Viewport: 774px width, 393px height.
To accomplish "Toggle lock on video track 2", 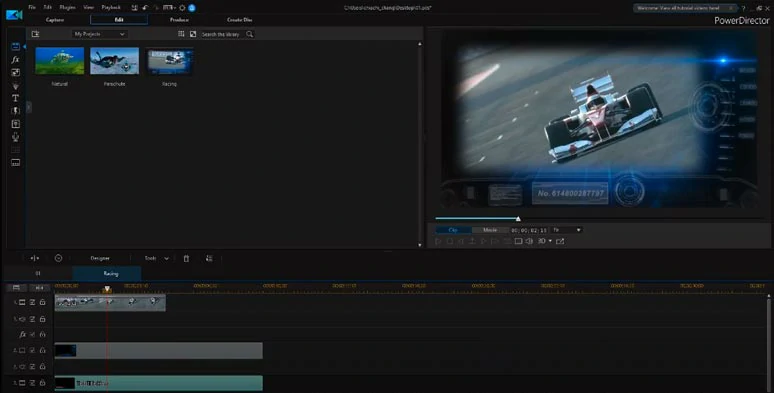I will click(42, 350).
